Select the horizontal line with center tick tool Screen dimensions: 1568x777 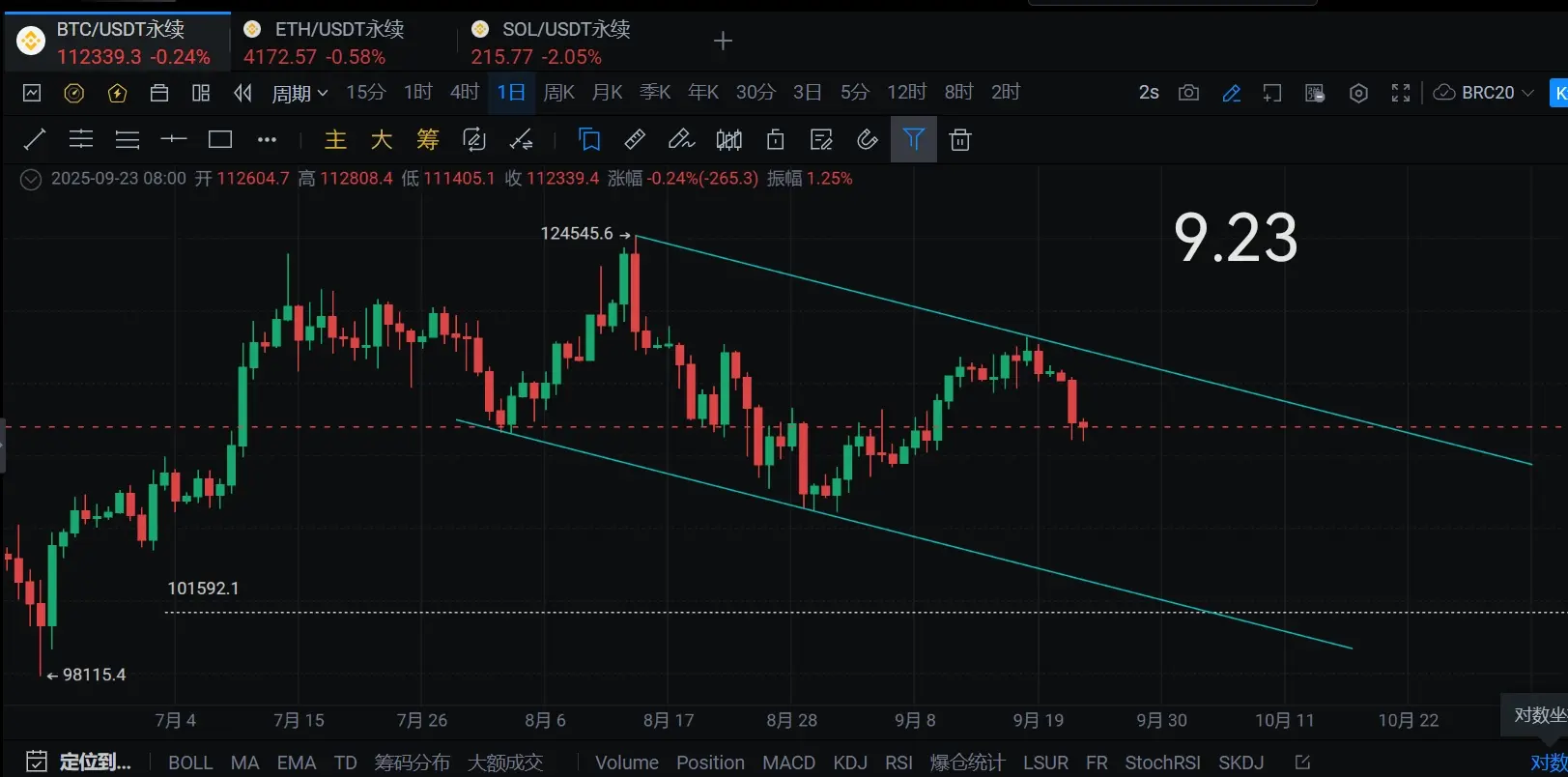pos(174,140)
